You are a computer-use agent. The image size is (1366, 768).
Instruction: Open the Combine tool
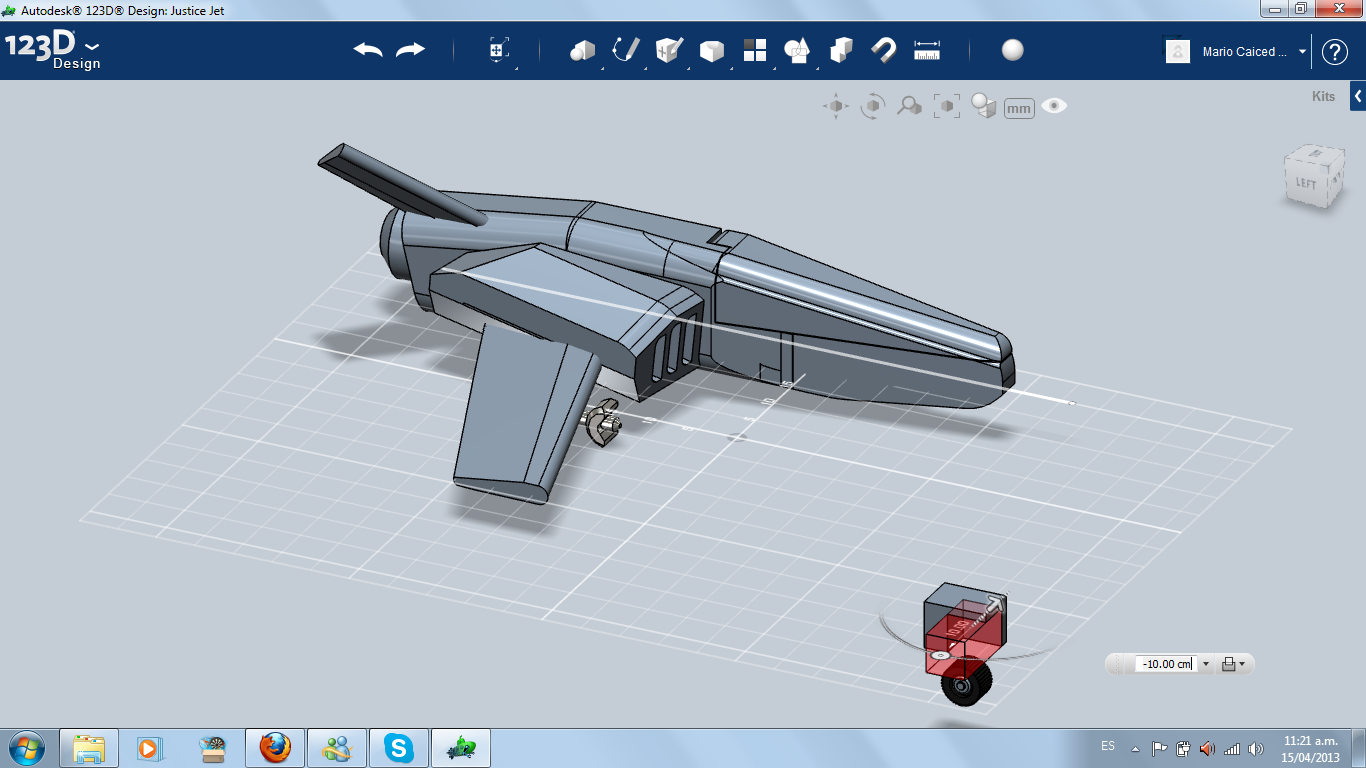tap(841, 50)
